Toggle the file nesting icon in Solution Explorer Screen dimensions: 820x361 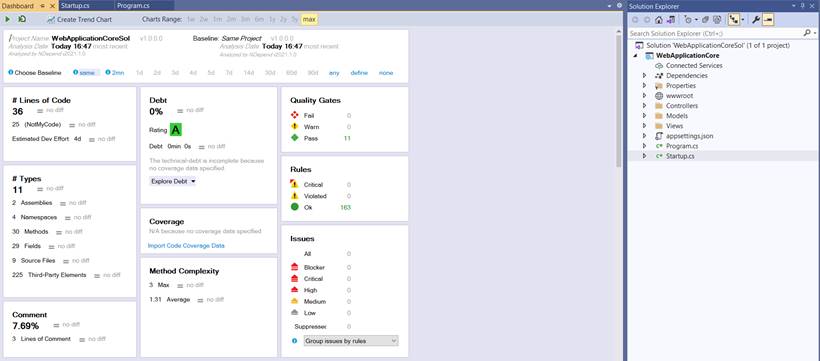[734, 20]
